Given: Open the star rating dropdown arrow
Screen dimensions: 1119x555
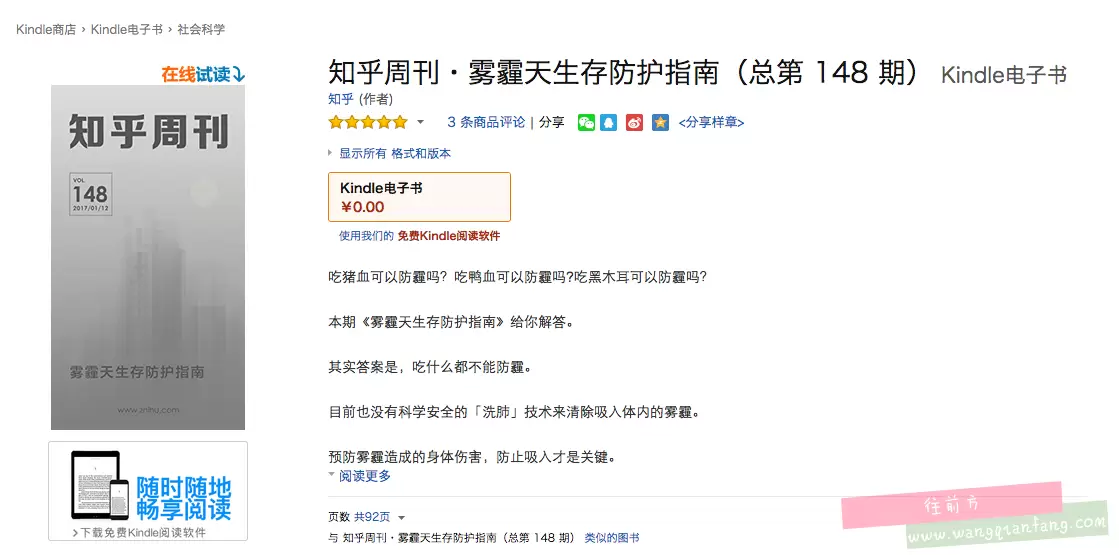Looking at the screenshot, I should (x=420, y=122).
